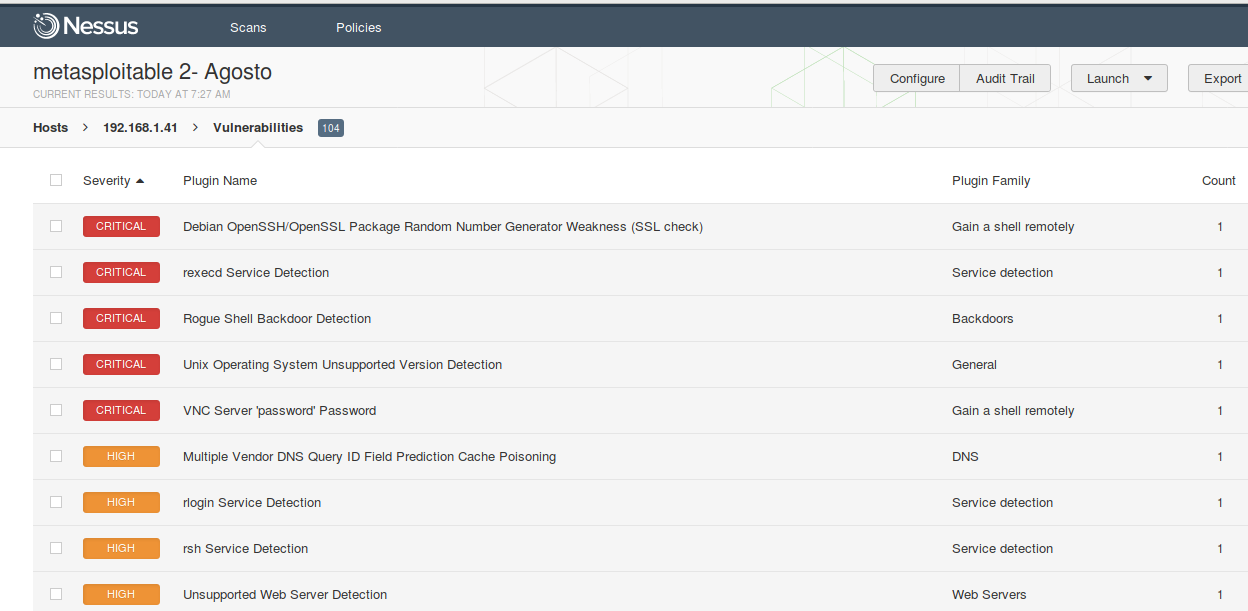
Task: Open Unsupported Web Server Detection vulnerability
Action: 285,595
